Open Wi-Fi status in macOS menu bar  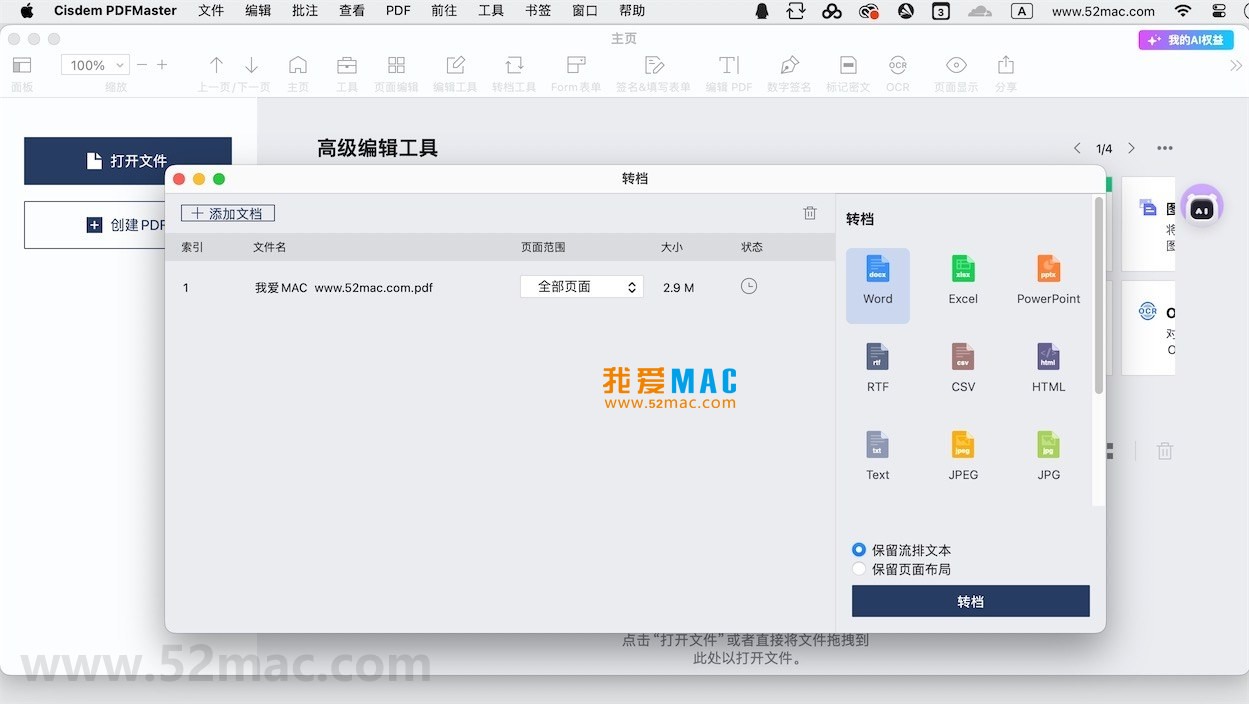[1183, 11]
